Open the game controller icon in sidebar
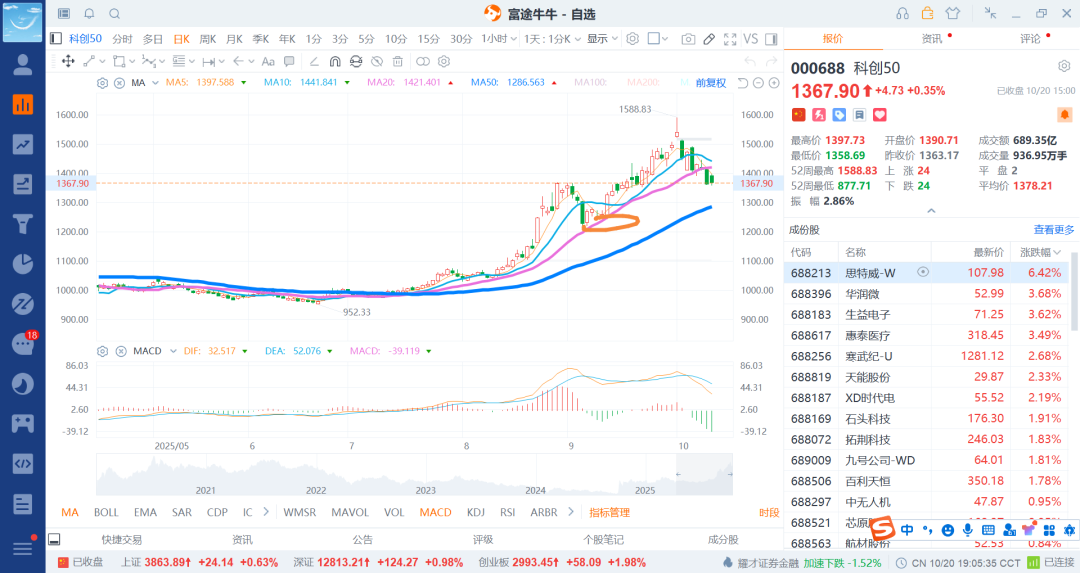Screen dimensions: 1080x573 23,423
